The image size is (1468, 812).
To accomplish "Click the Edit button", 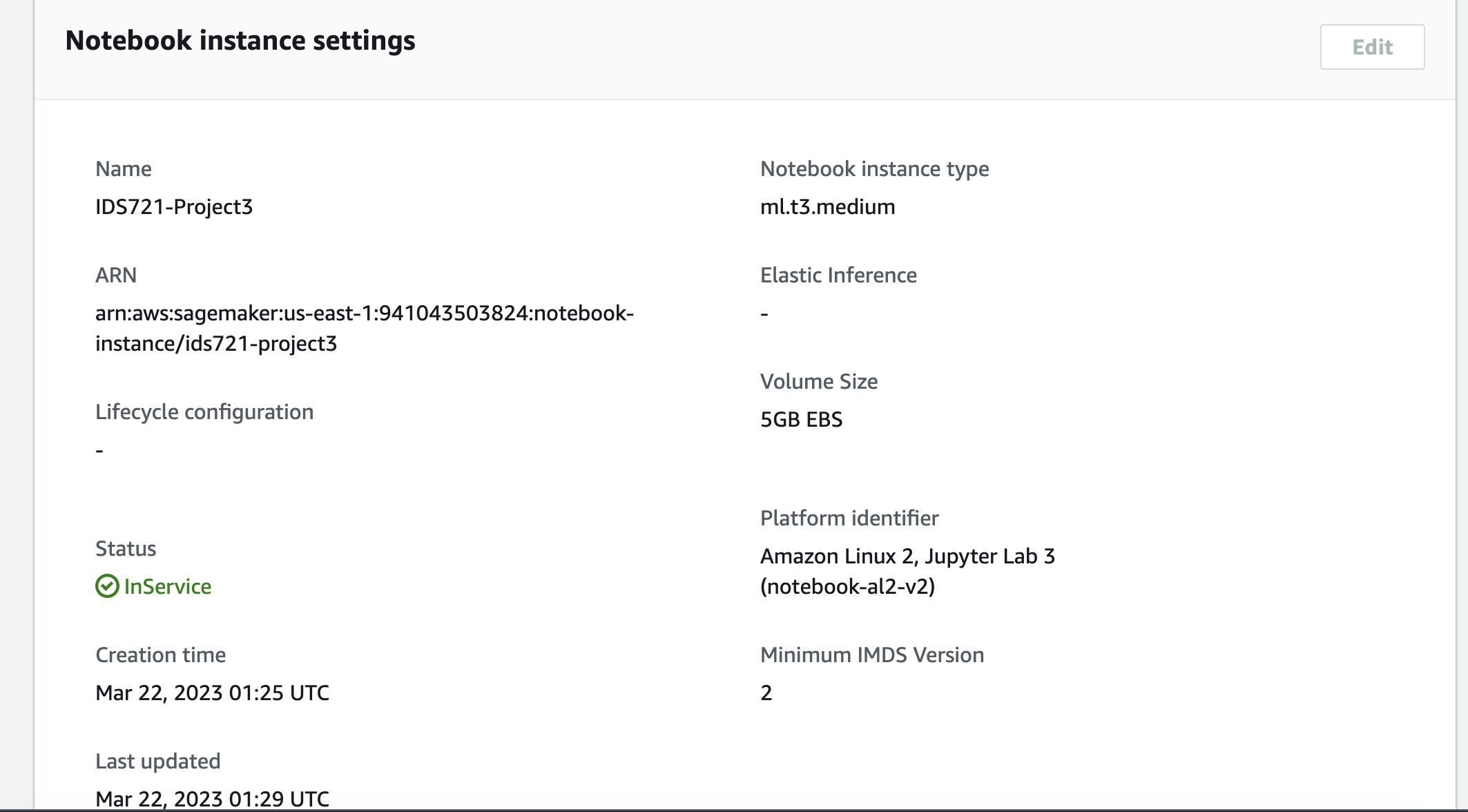I will (1372, 47).
